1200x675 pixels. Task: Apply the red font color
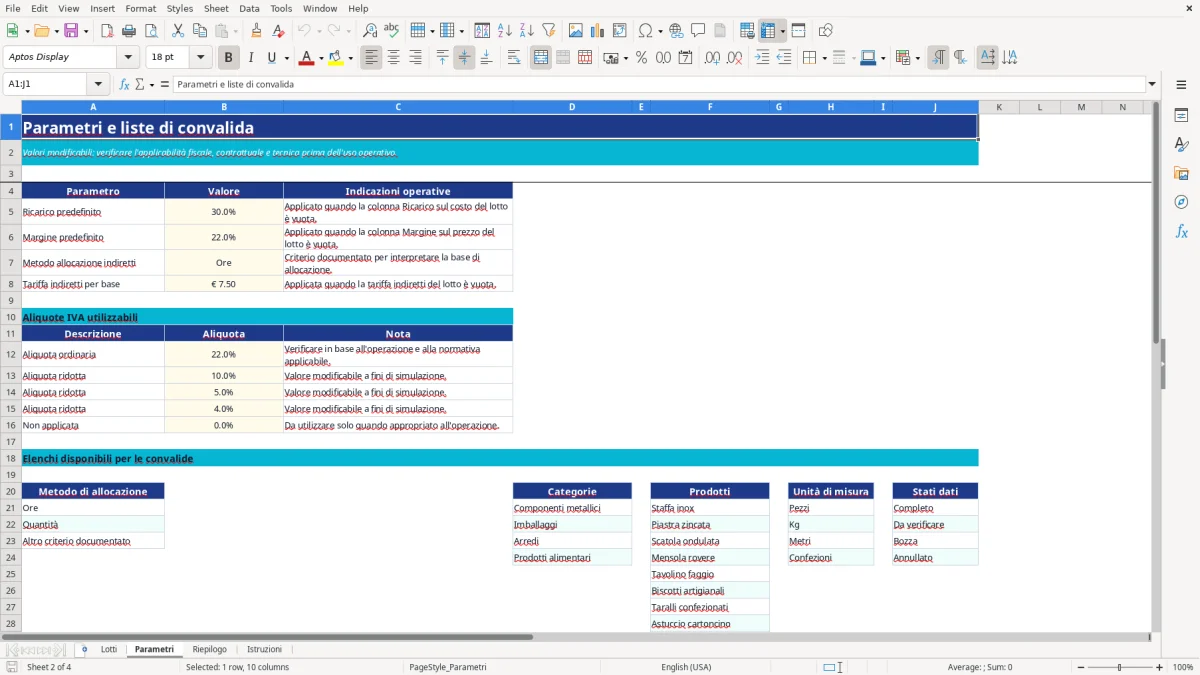(307, 58)
